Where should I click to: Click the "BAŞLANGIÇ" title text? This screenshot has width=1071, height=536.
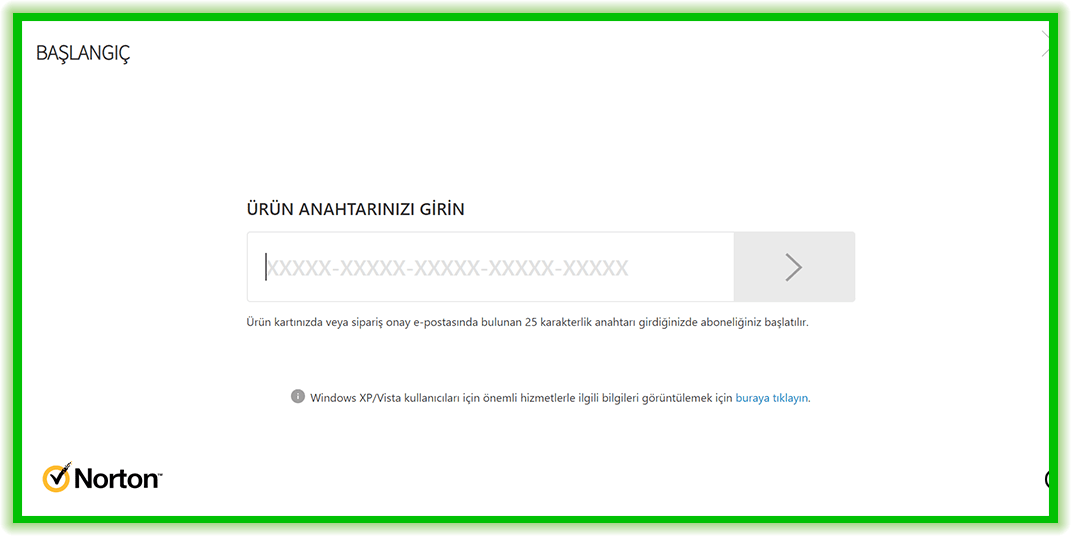(x=83, y=53)
